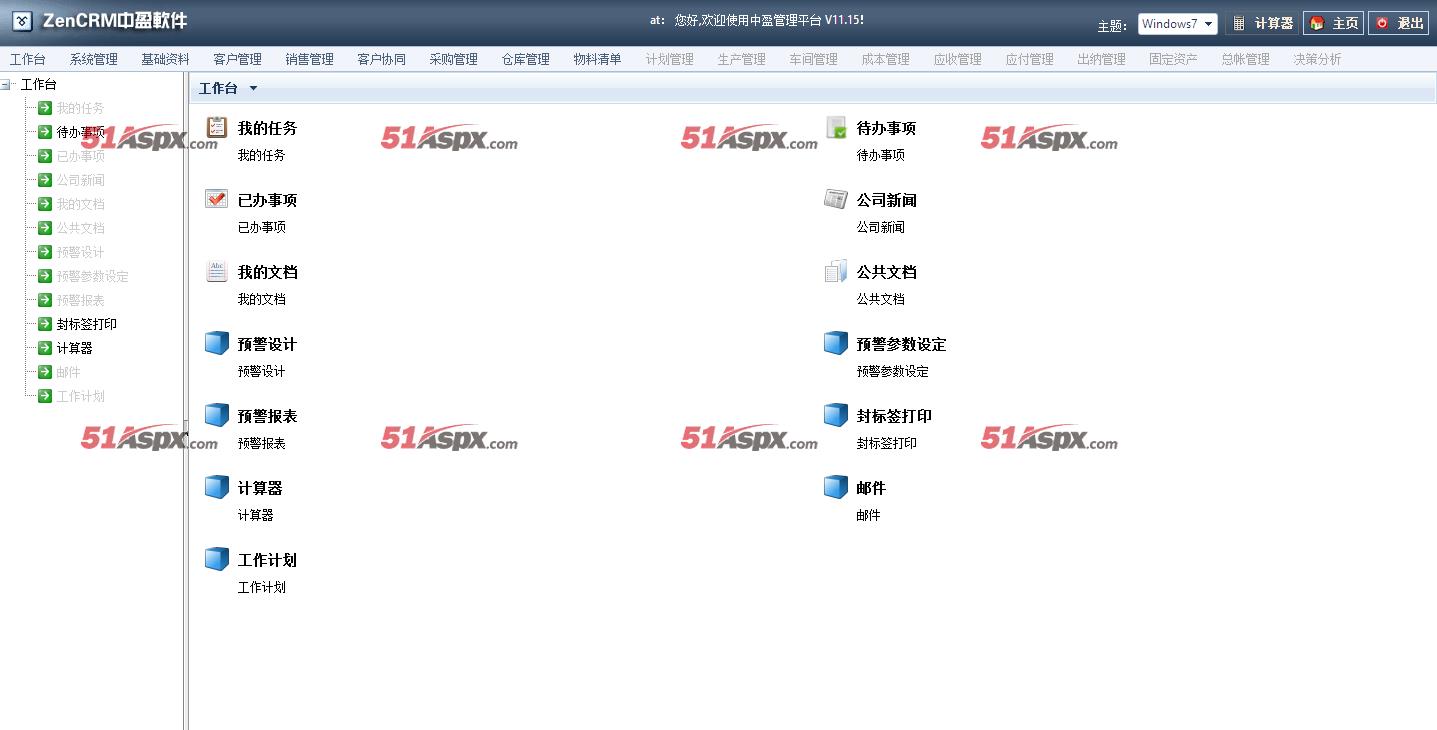
Task: Expand the 工作台 panel header dropdown arrow
Action: click(253, 88)
